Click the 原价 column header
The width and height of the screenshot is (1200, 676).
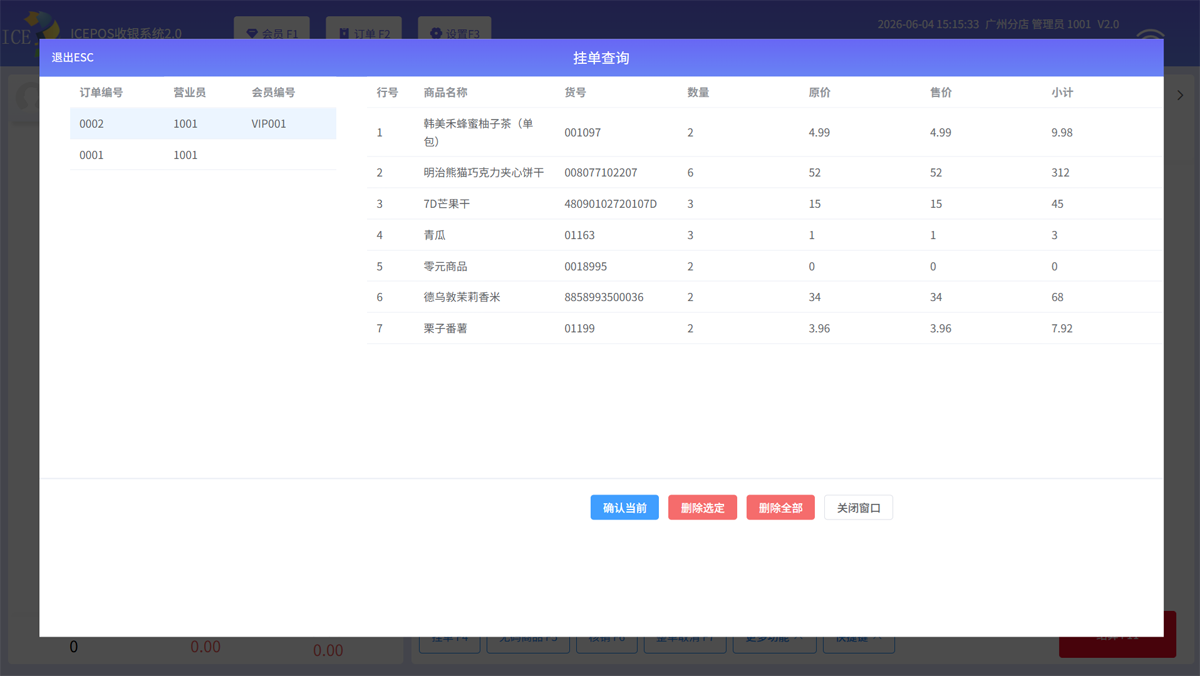(x=819, y=92)
